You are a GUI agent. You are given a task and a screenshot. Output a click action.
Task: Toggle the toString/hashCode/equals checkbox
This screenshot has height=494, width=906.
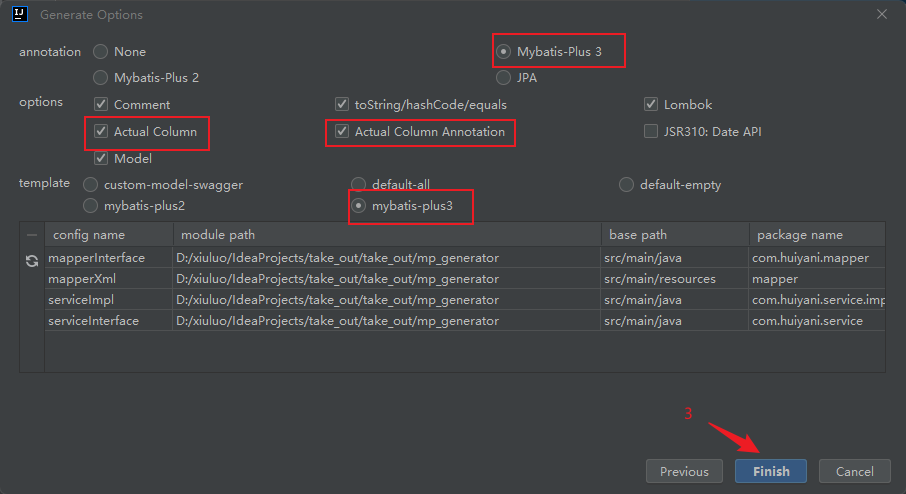[x=342, y=104]
